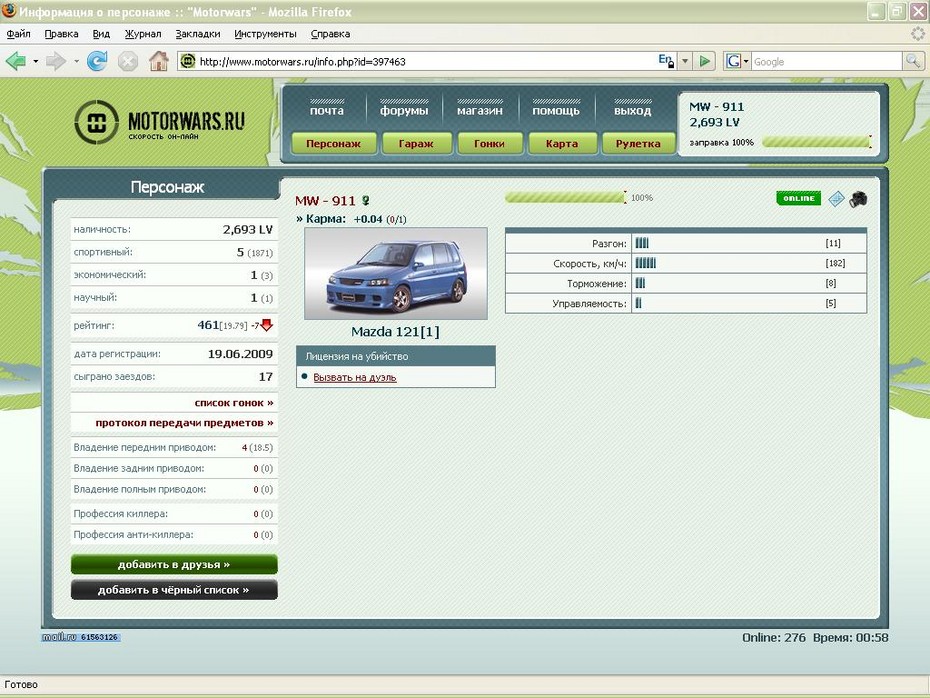
Task: Click the red down rating arrow
Action: [x=266, y=325]
